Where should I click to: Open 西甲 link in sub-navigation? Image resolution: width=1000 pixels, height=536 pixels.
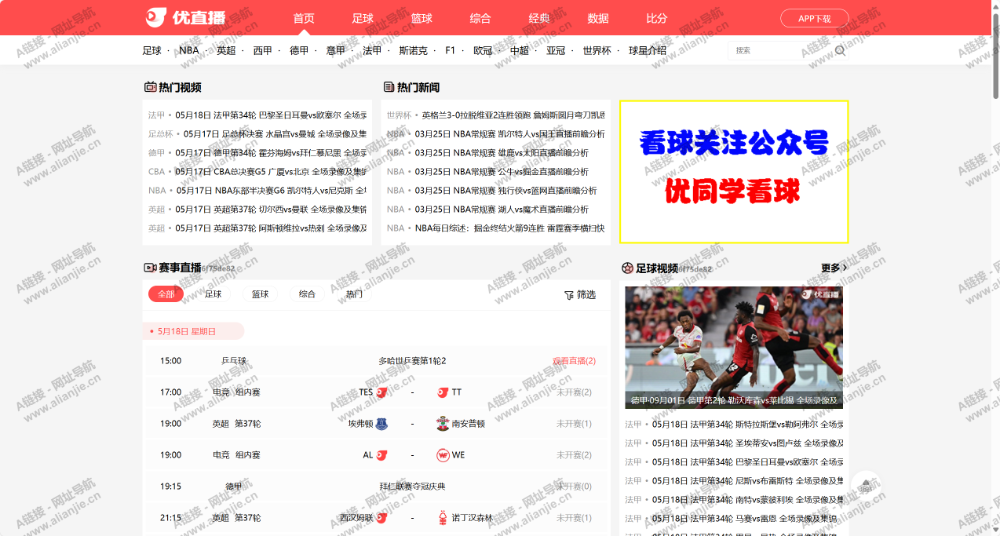(263, 50)
